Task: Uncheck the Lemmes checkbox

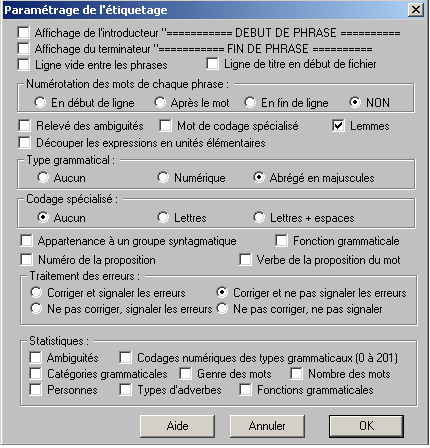Action: click(338, 126)
